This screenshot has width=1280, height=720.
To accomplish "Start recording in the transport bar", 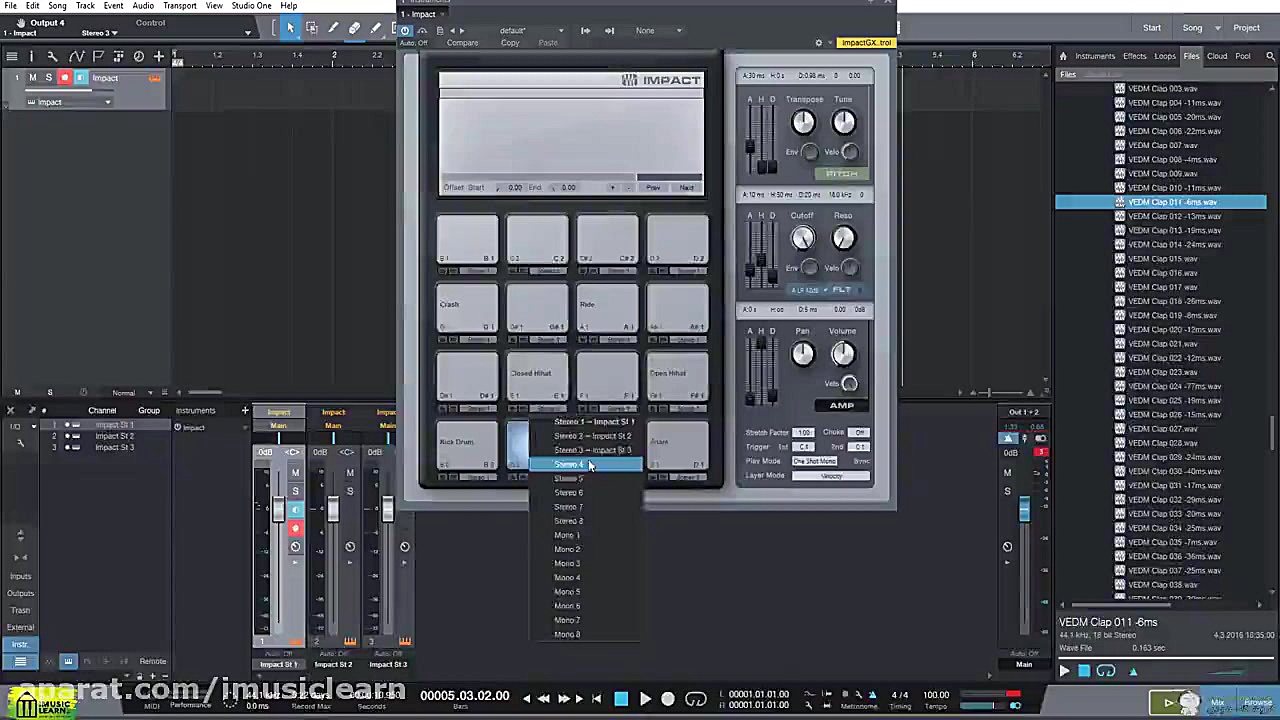I will (x=668, y=699).
